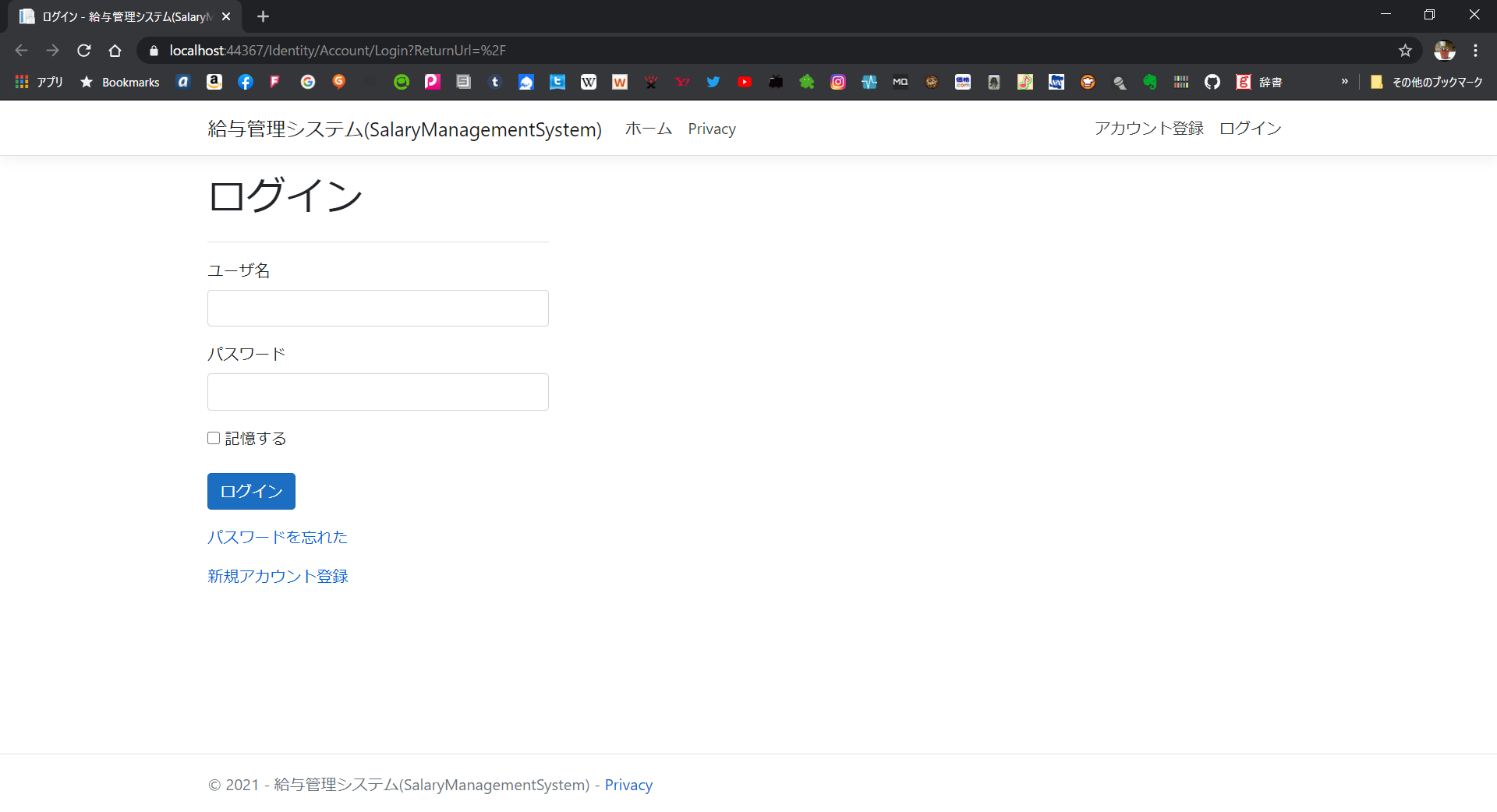Open the アプリ apps shortcut
1497x812 pixels.
pyautogui.click(x=39, y=82)
